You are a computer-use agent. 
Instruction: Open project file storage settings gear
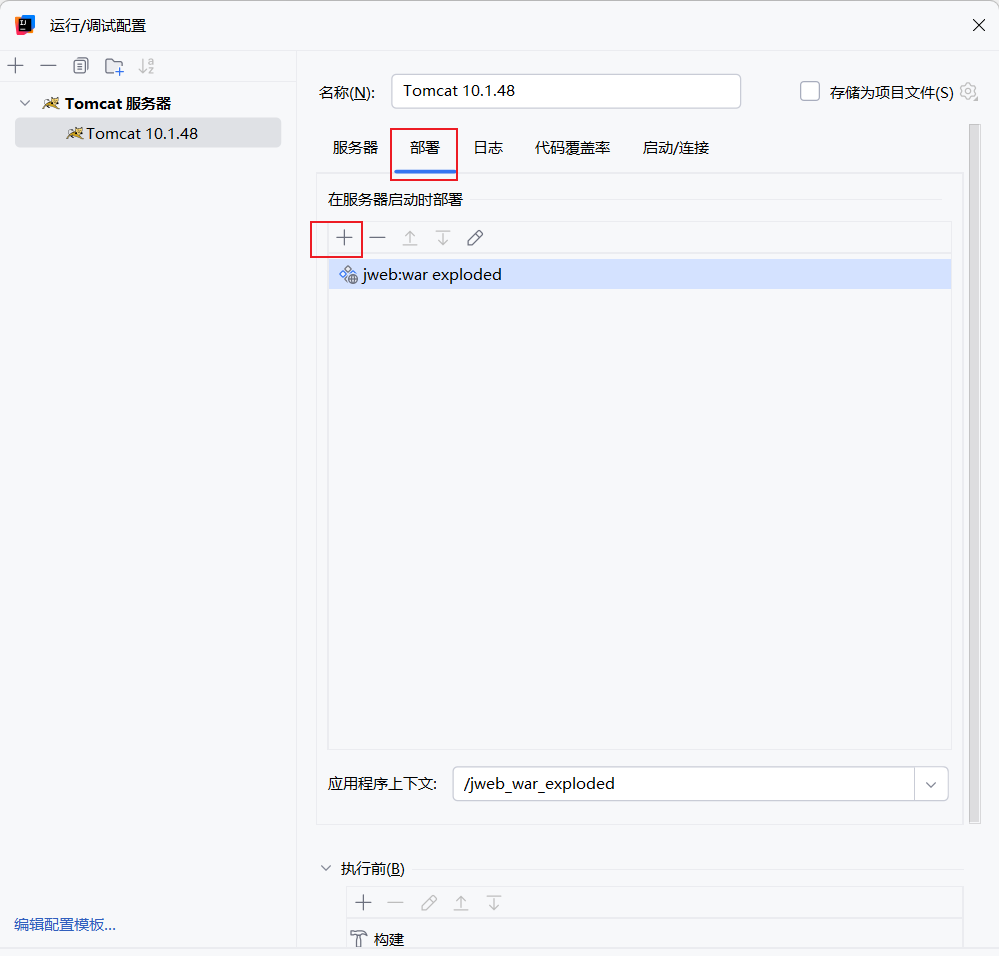pos(968,91)
